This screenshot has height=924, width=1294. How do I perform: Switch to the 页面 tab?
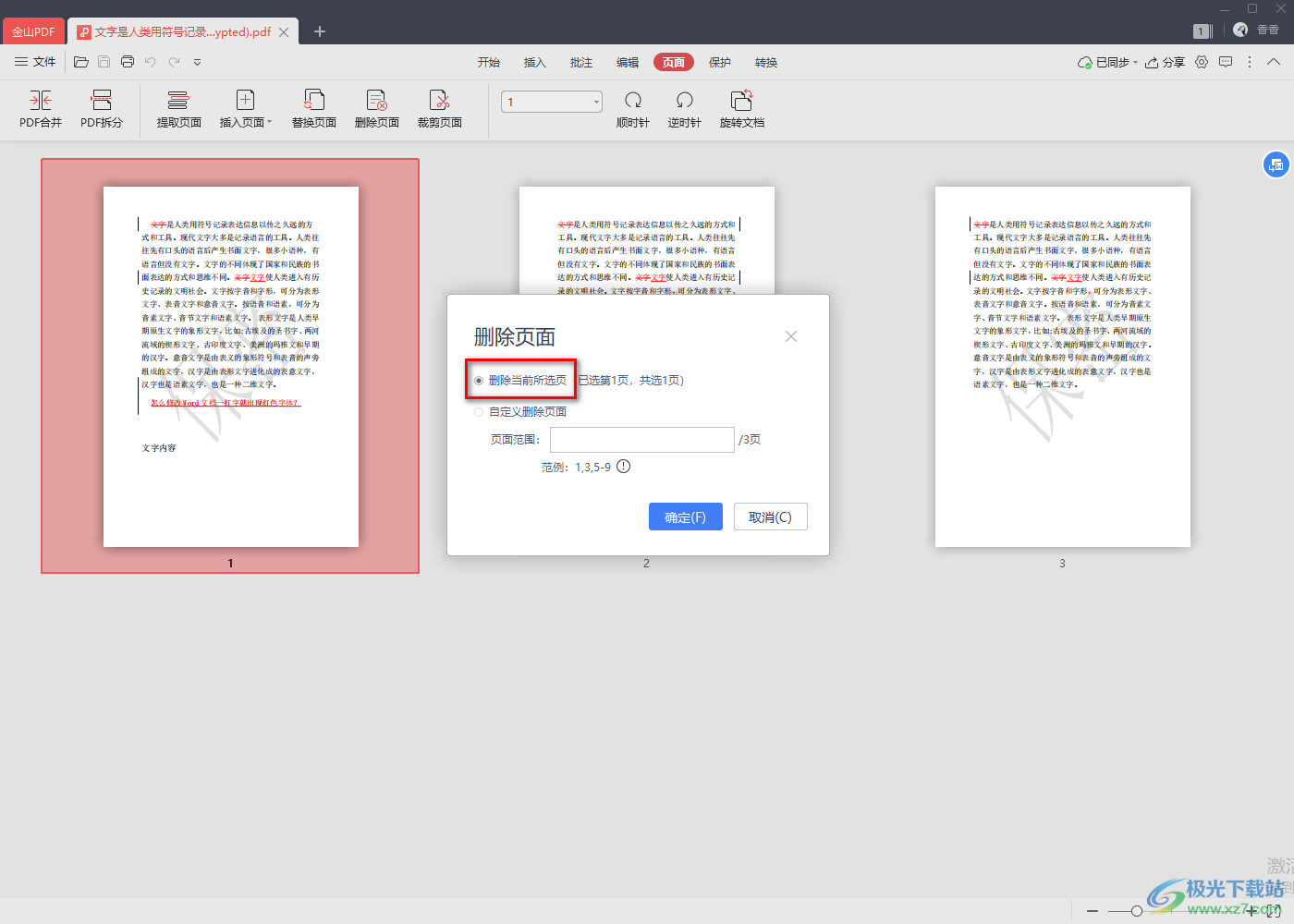pos(674,62)
